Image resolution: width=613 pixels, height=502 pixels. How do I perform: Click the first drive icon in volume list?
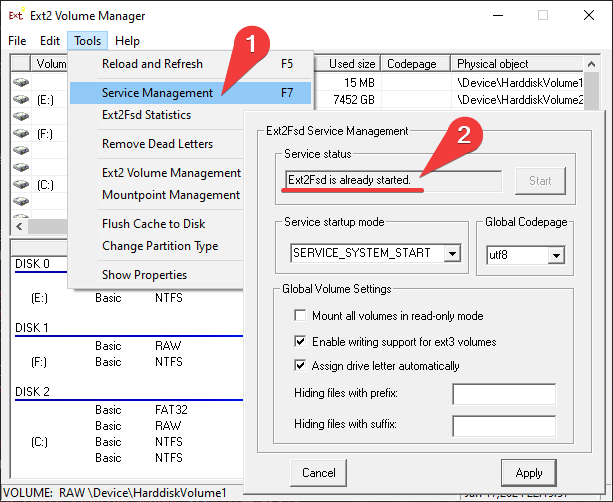coord(22,83)
